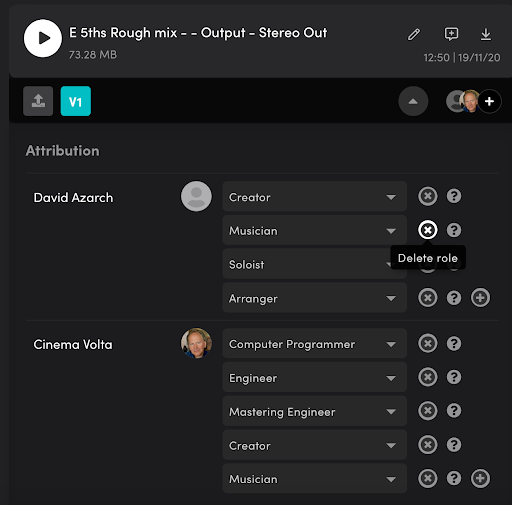Open the Mastering Engineer role dropdown
The image size is (512, 505).
click(314, 411)
